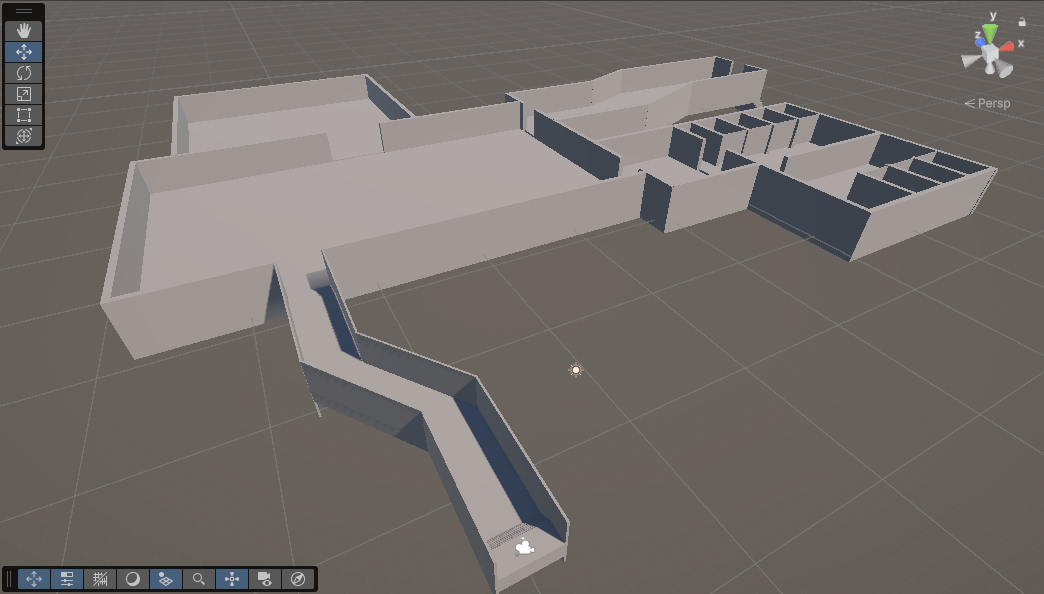Select the directional light sun gizmo
This screenshot has height=594, width=1044.
pos(576,370)
